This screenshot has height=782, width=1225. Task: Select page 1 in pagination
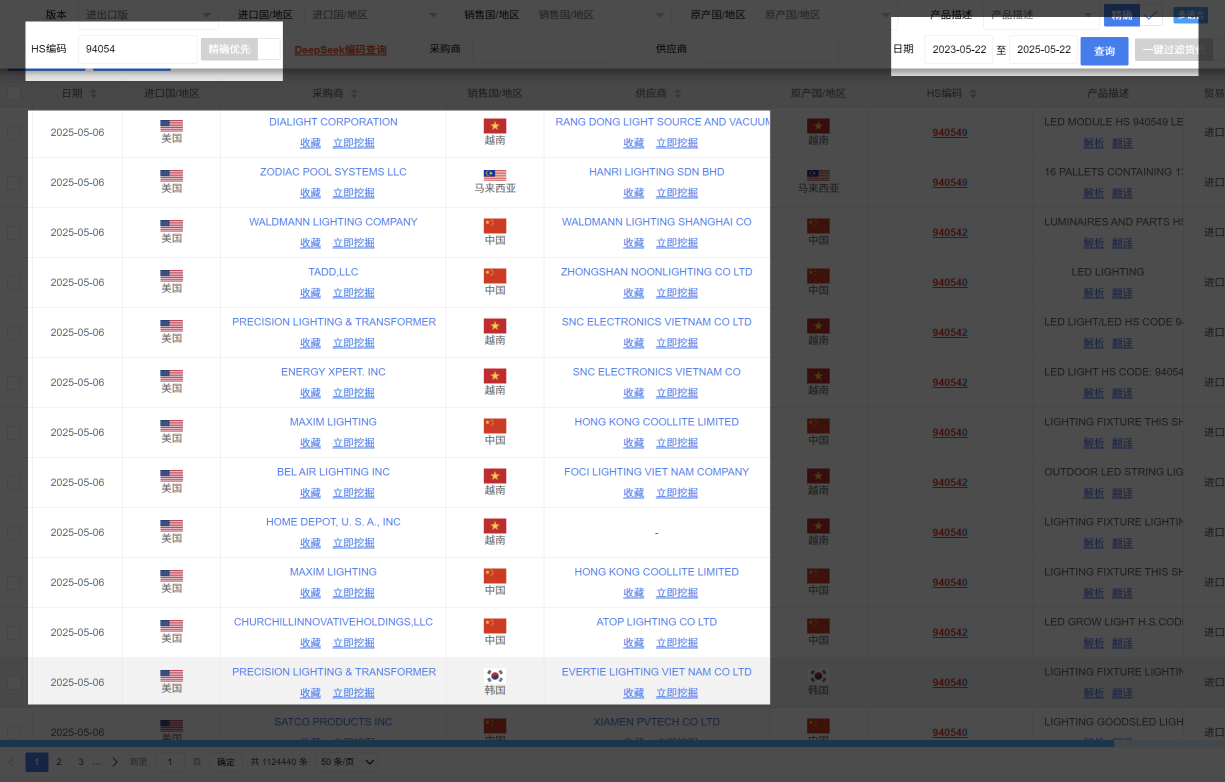(37, 762)
